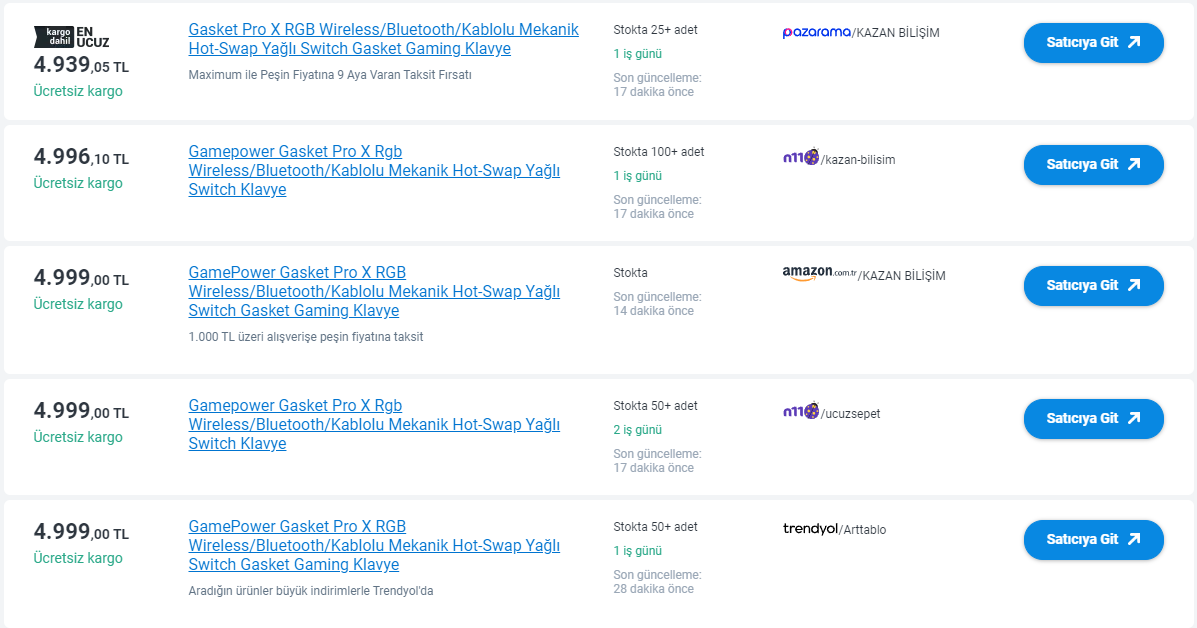Click the KAZAN BİLİŞİM seller name next to Pazarama
This screenshot has width=1197, height=628.
pos(898,33)
